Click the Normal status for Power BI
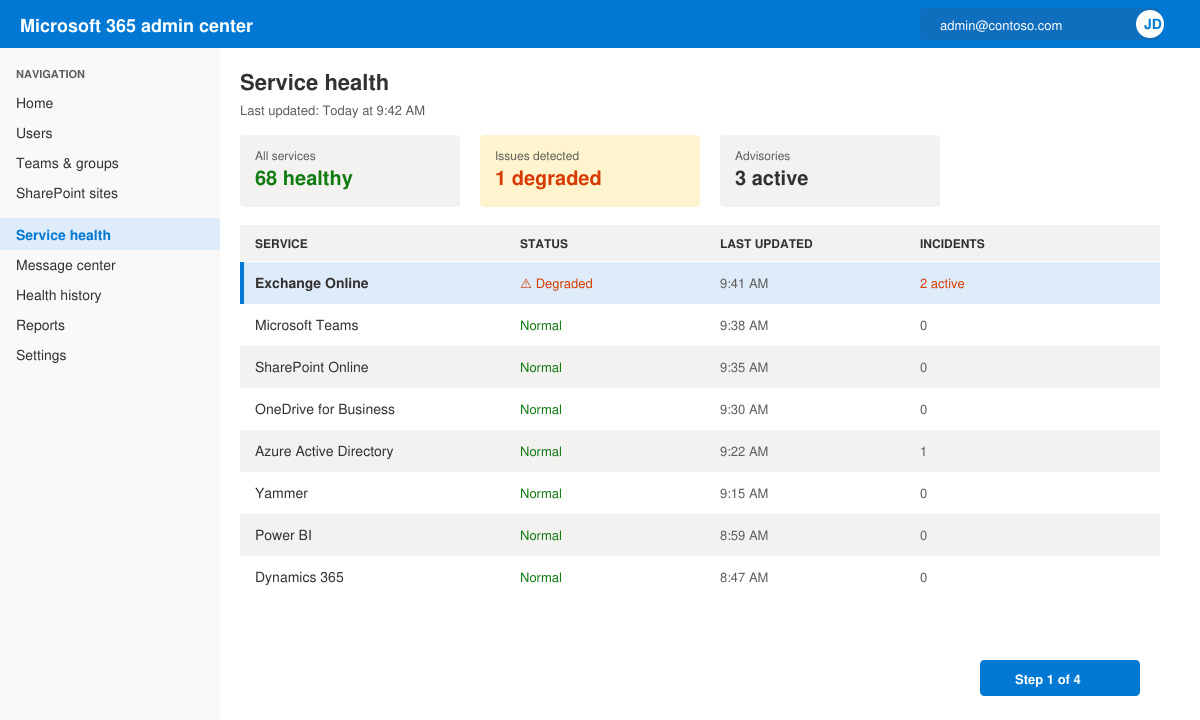1200x720 pixels. click(x=541, y=536)
